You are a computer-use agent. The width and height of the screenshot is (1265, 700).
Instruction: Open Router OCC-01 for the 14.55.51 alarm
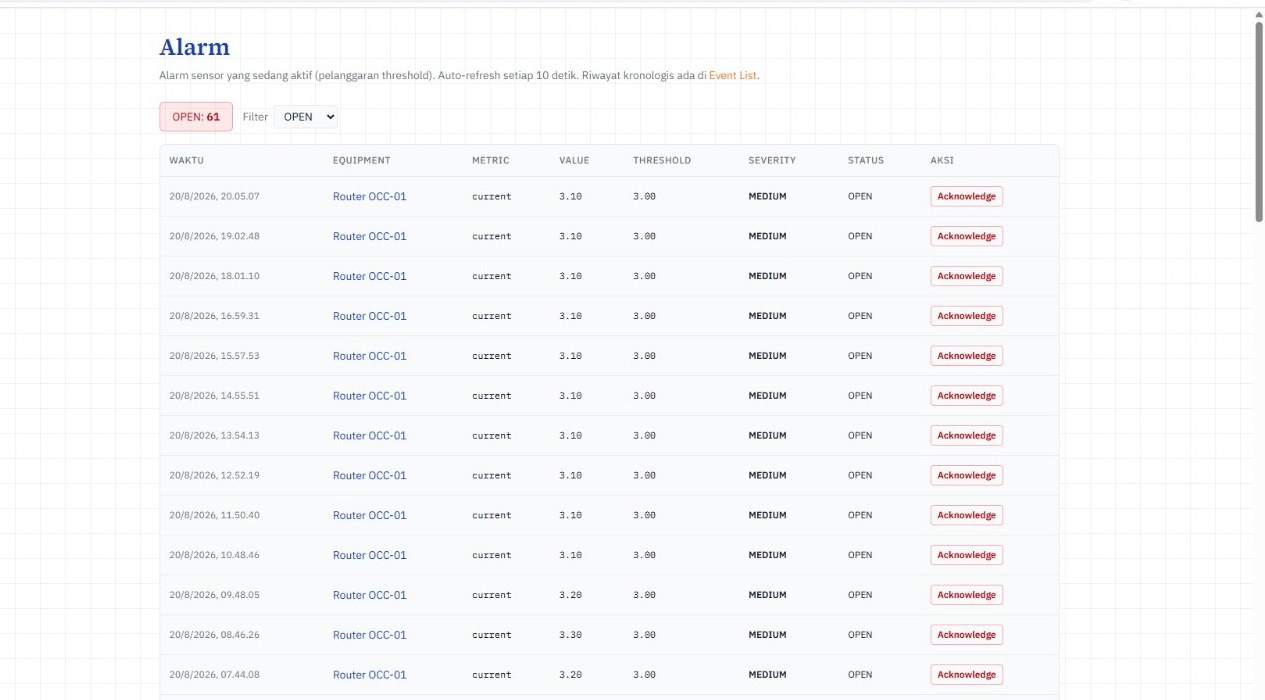(370, 396)
